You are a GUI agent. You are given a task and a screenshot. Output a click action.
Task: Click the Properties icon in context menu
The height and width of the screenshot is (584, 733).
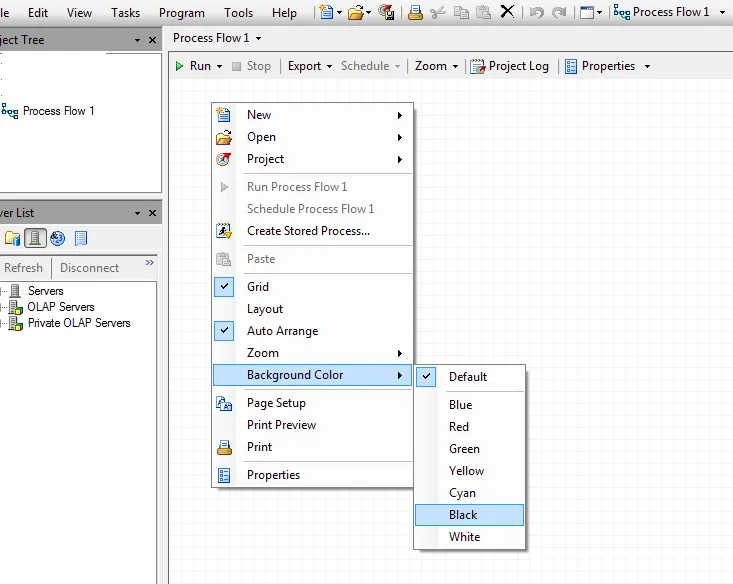pos(224,476)
